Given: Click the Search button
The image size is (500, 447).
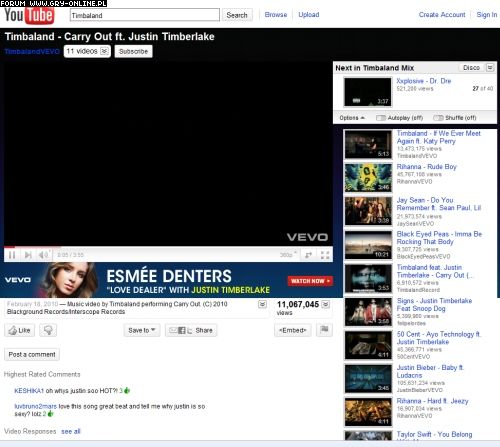Looking at the screenshot, I should (237, 15).
